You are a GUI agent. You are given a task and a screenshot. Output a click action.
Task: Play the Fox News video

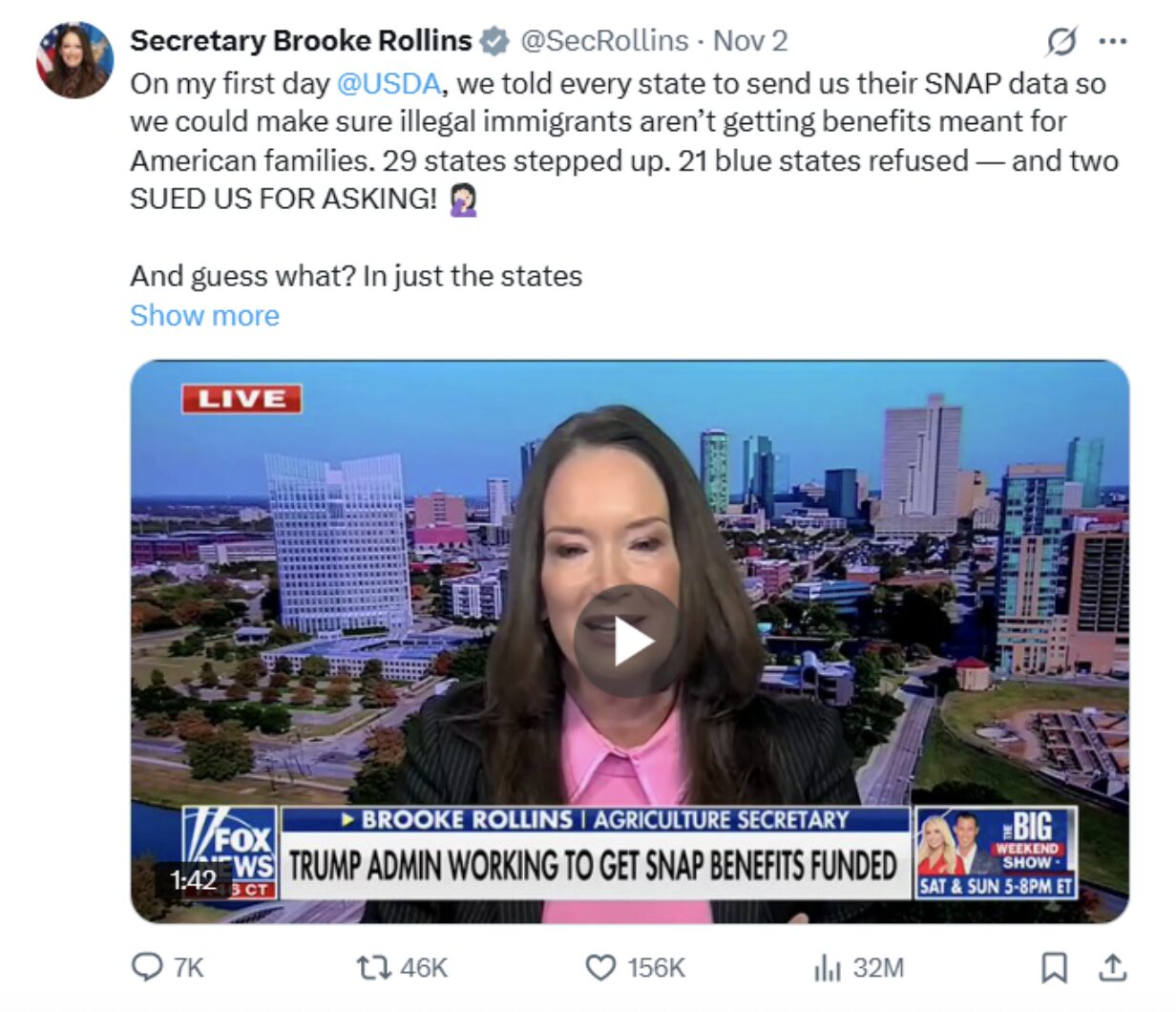(630, 642)
